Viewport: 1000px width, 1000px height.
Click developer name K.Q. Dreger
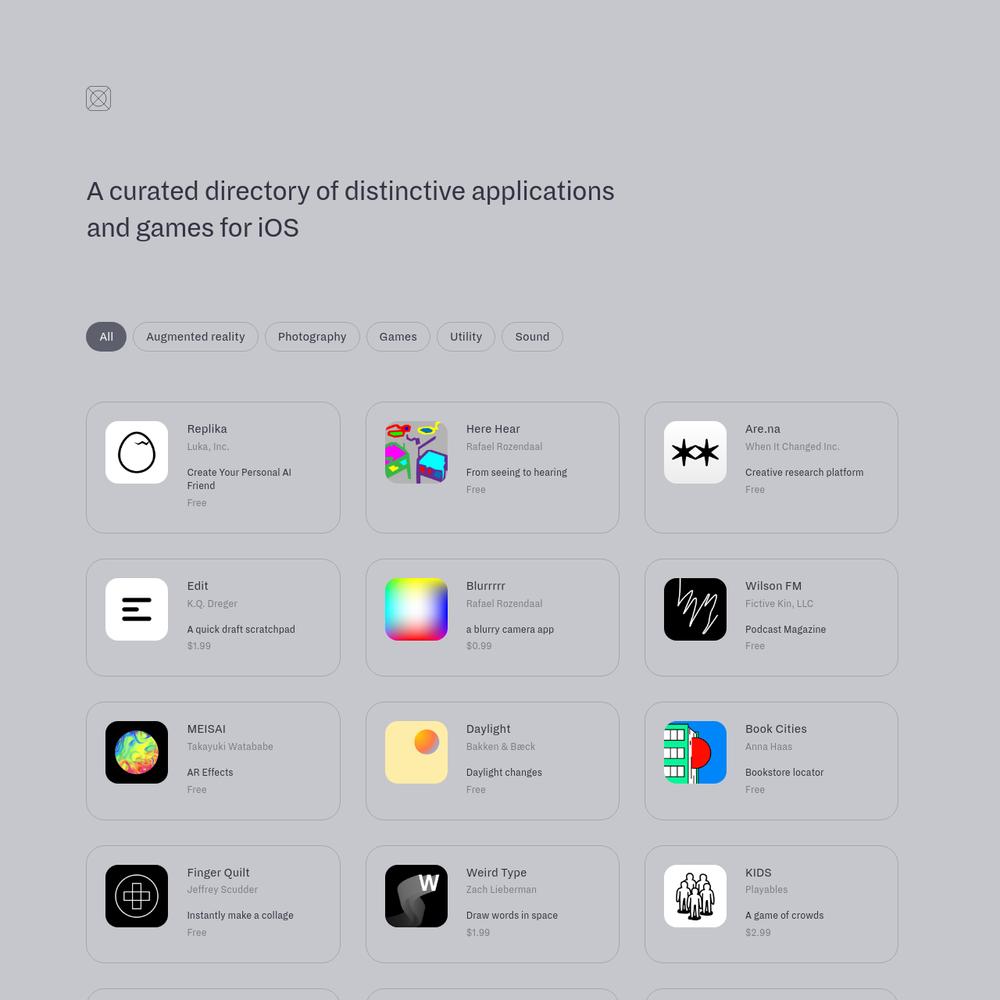(x=212, y=603)
